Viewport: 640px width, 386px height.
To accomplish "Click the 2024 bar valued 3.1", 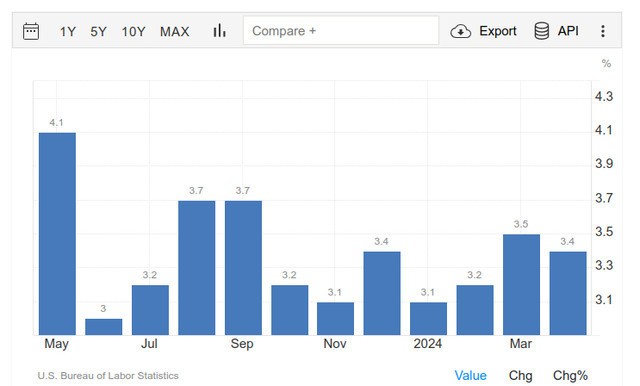I will coord(429,319).
